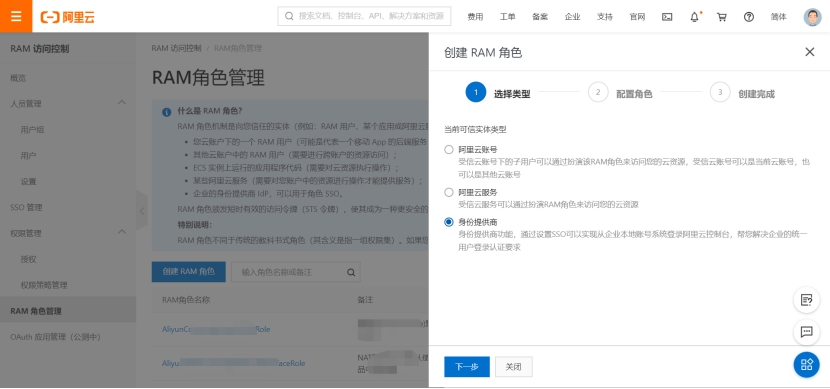Open the orange hamburger menu
Screen dimensions: 830x389
pyautogui.click(x=16, y=16)
